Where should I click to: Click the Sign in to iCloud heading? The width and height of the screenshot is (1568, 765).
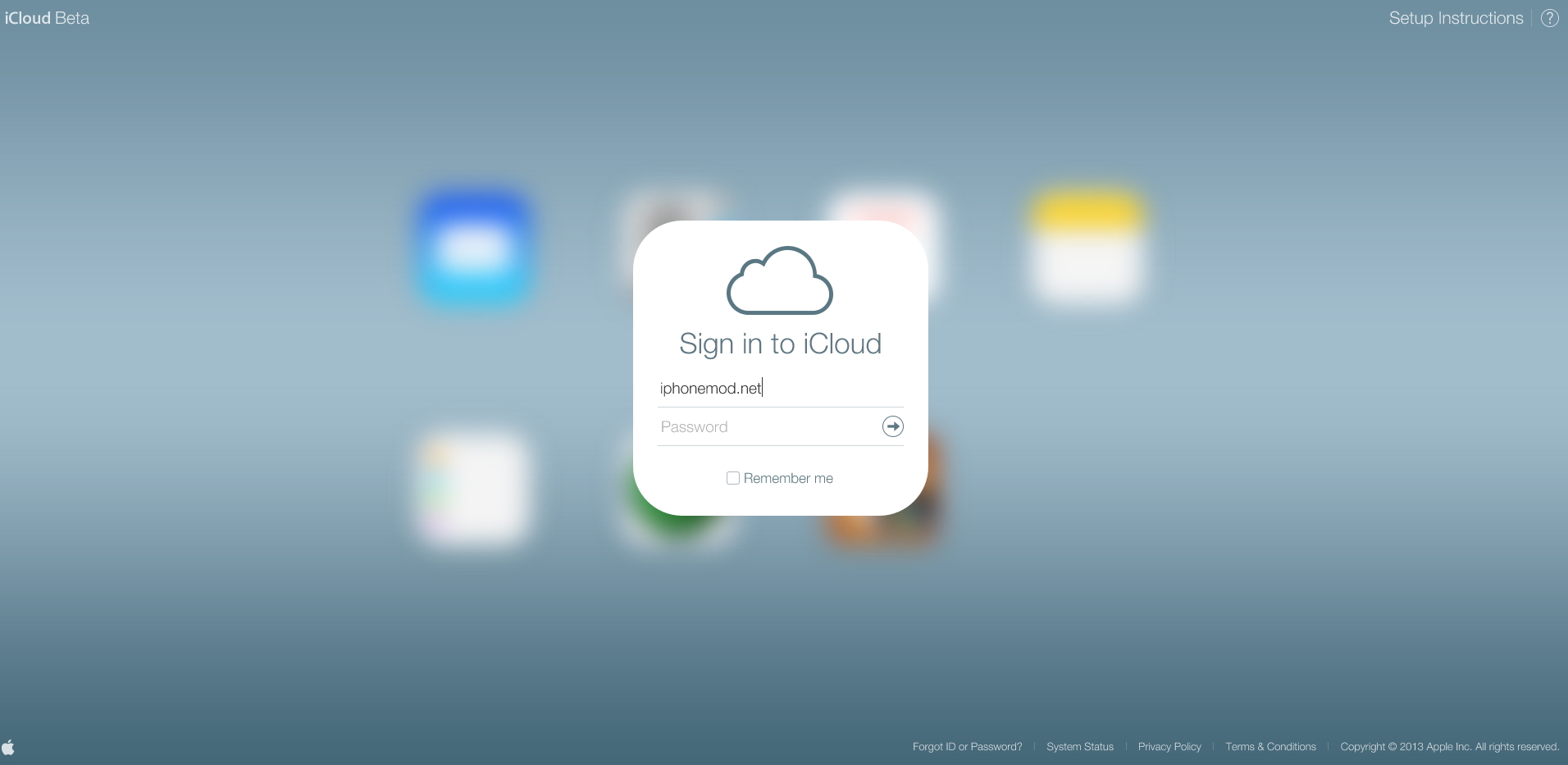(780, 344)
